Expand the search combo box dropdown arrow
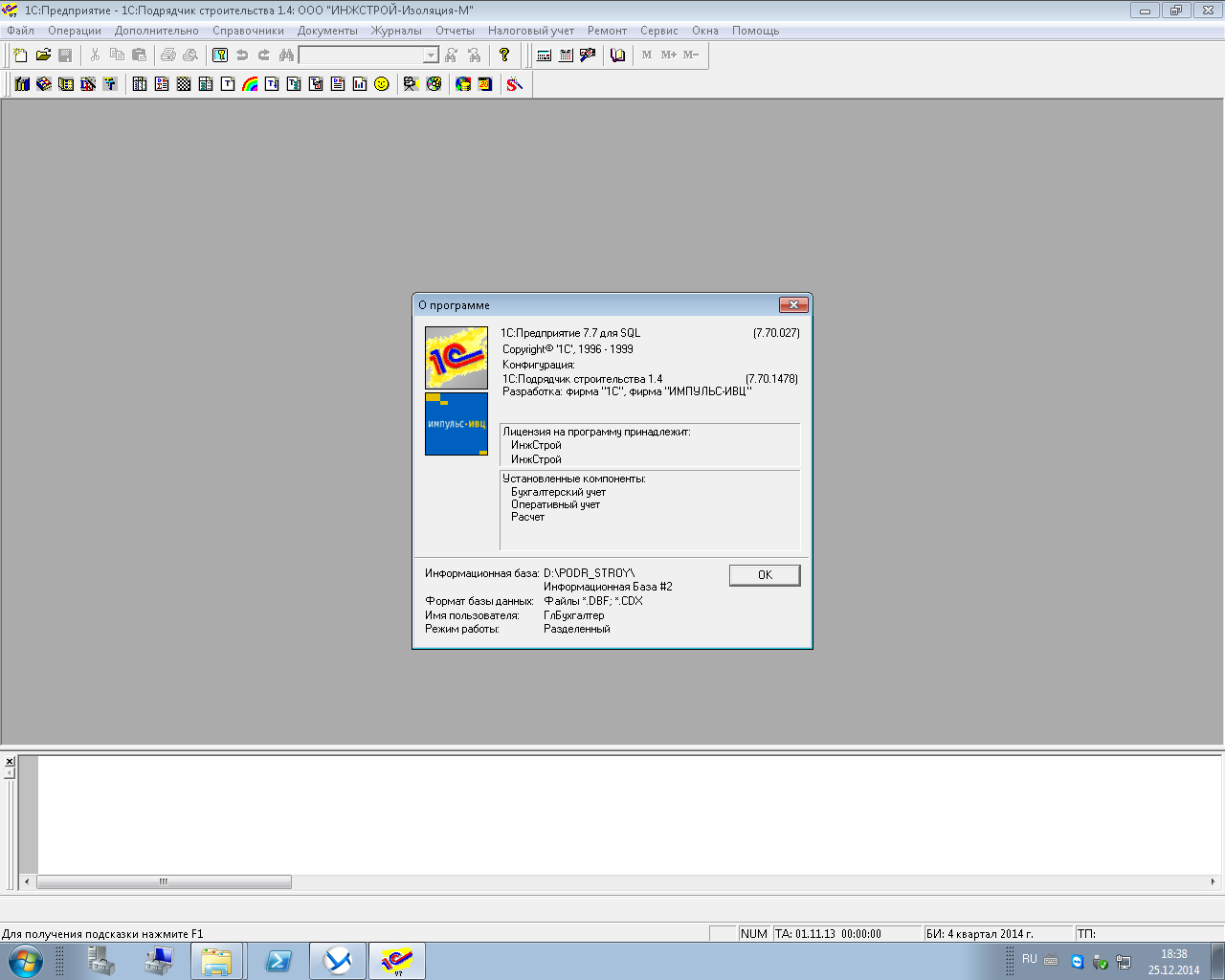 (x=431, y=56)
